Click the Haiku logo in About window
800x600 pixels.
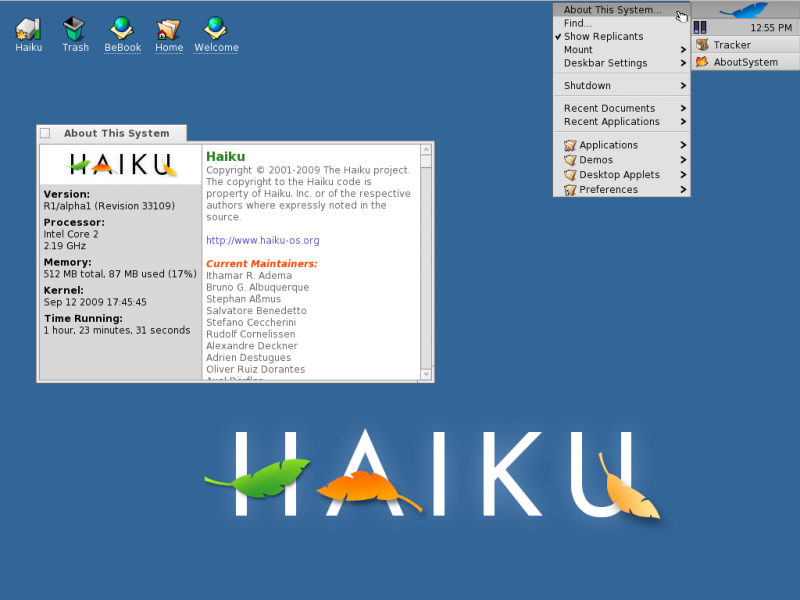(x=121, y=164)
